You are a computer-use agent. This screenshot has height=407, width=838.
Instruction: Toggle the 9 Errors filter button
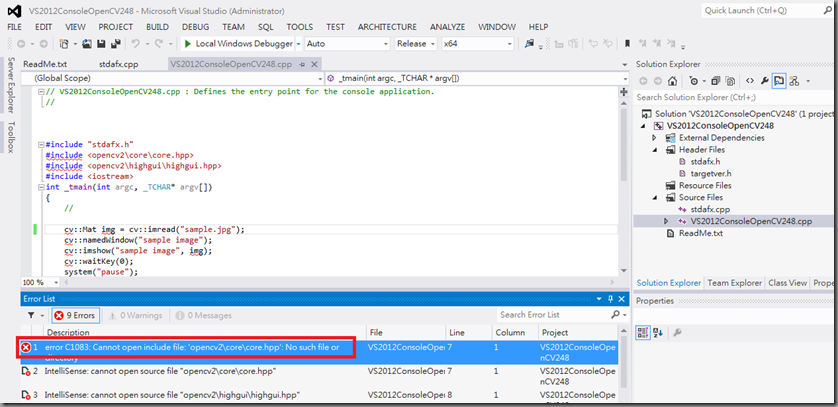point(75,316)
